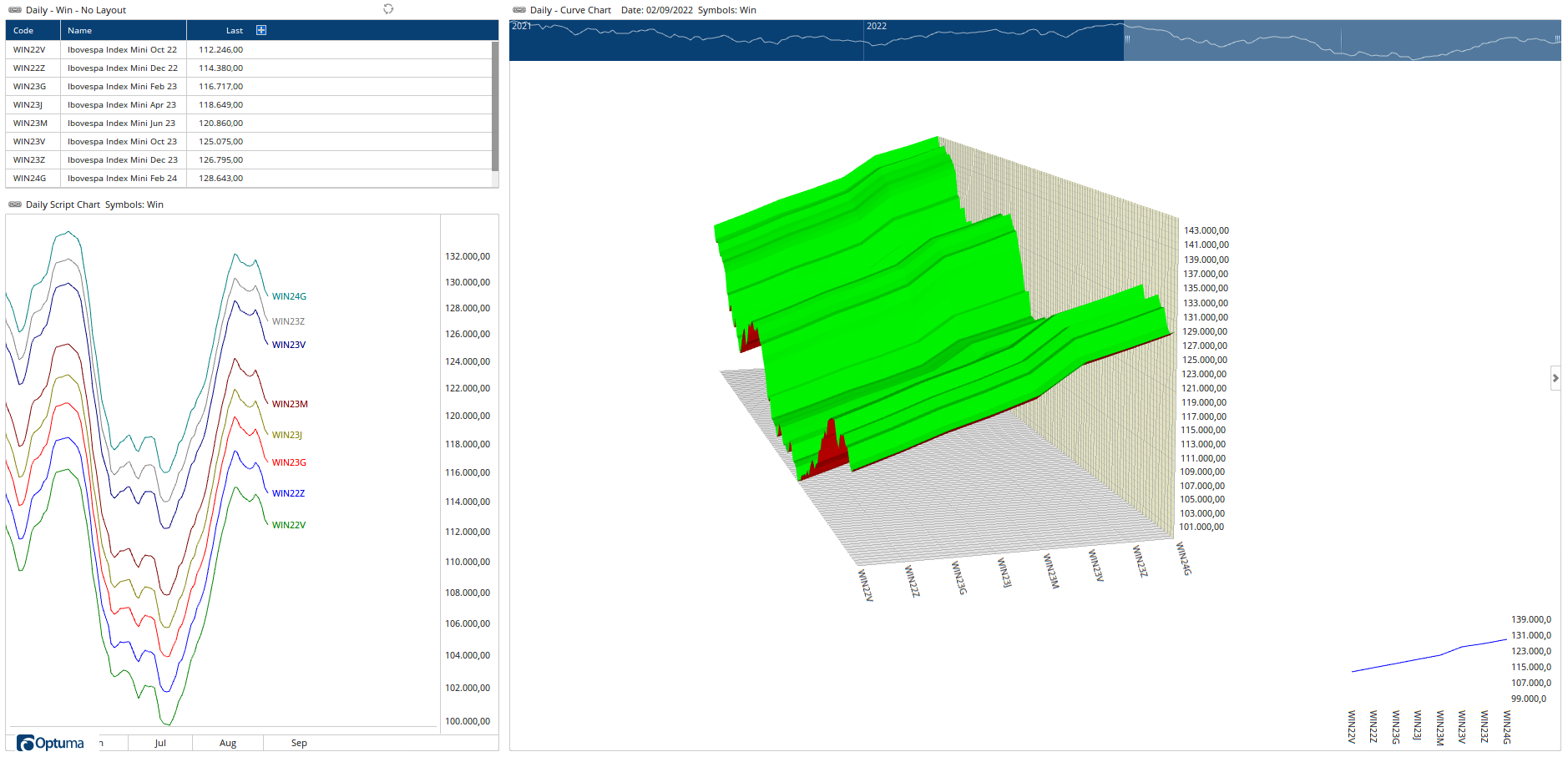Click the link icon beside Daily Script Chart

pyautogui.click(x=15, y=204)
